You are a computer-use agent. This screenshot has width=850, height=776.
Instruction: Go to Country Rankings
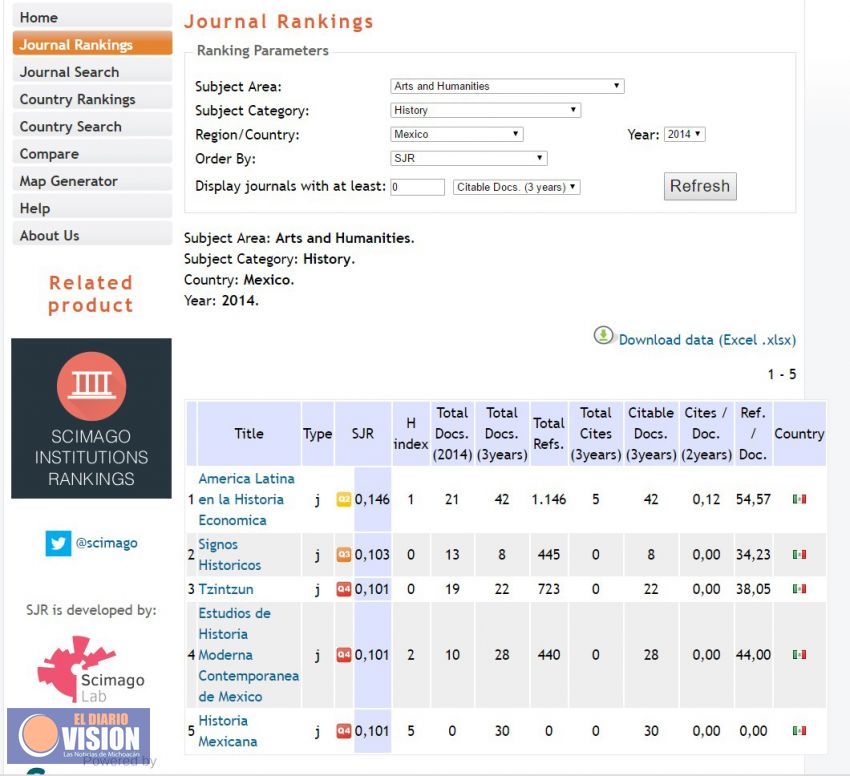(x=92, y=99)
